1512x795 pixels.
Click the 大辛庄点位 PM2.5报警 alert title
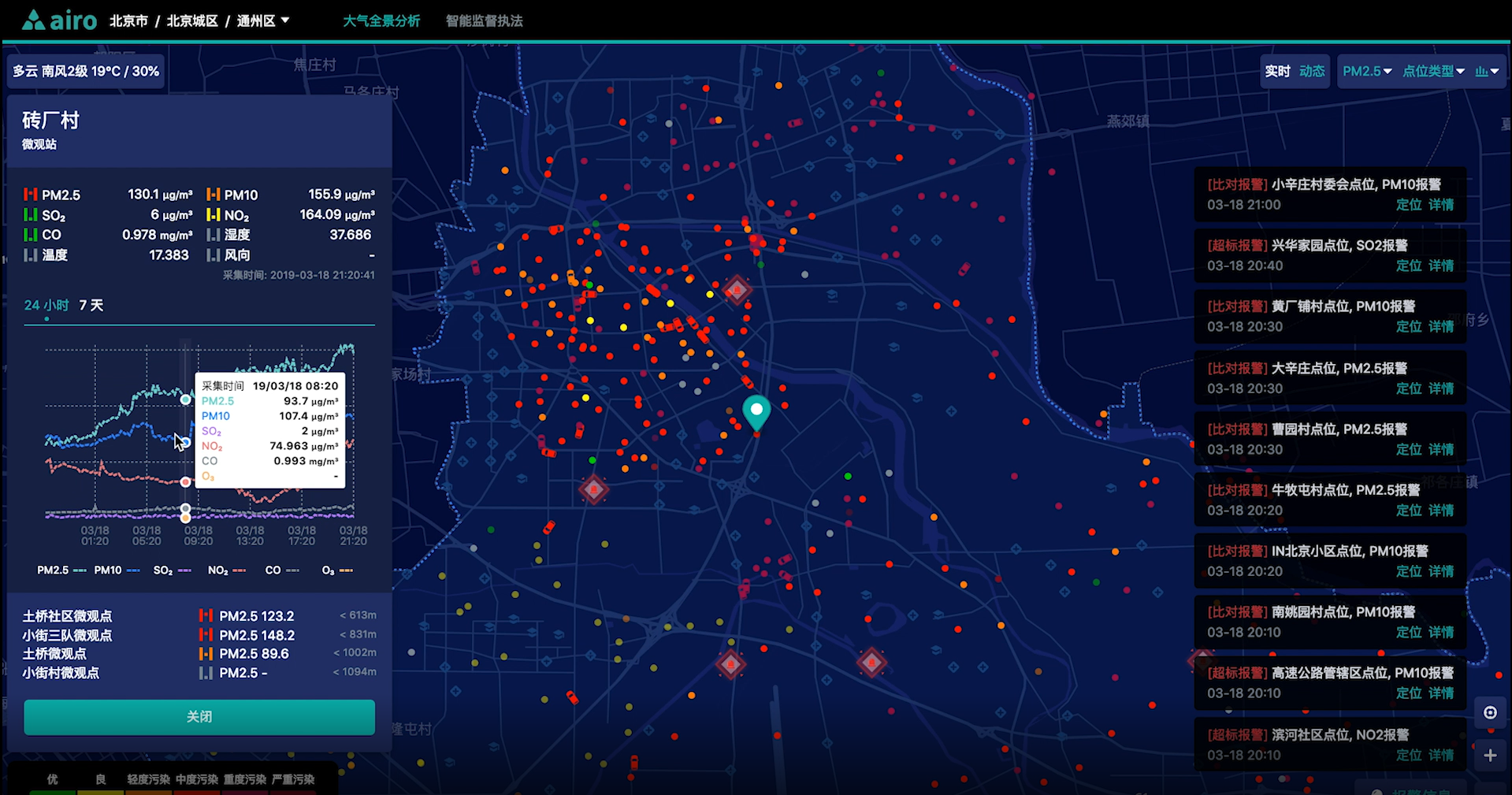click(x=1339, y=368)
